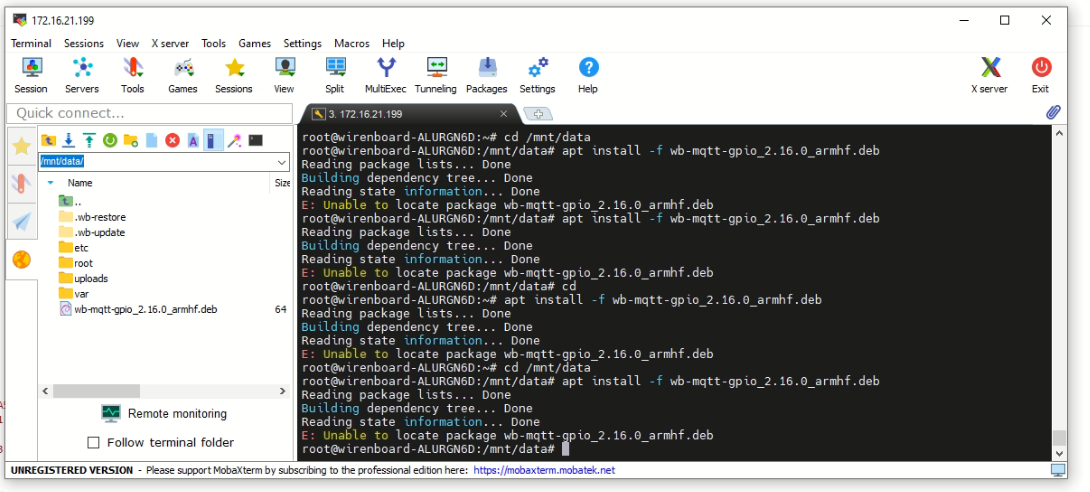Open the Tools menu
Image resolution: width=1090 pixels, height=492 pixels.
coord(213,43)
